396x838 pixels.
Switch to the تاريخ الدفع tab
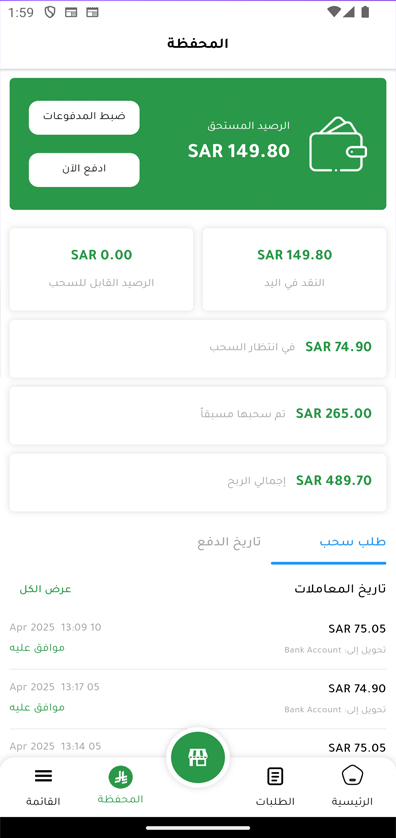(229, 541)
